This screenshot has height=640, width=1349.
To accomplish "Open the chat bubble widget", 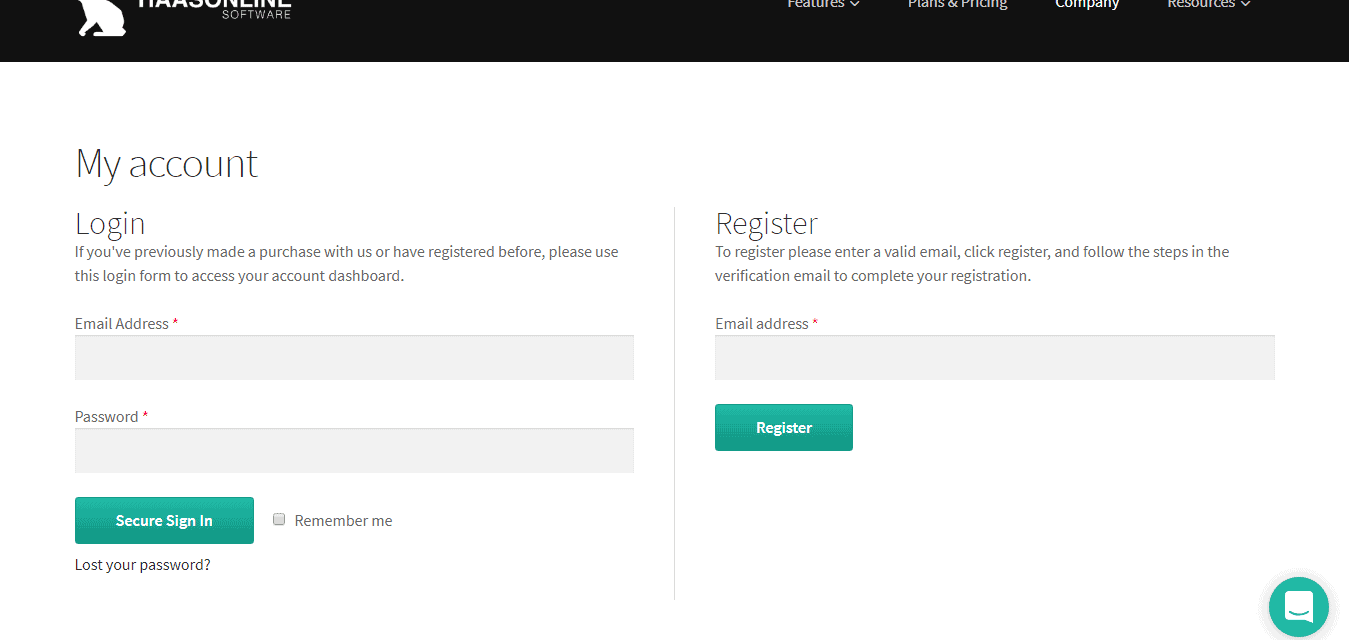I will (1298, 607).
